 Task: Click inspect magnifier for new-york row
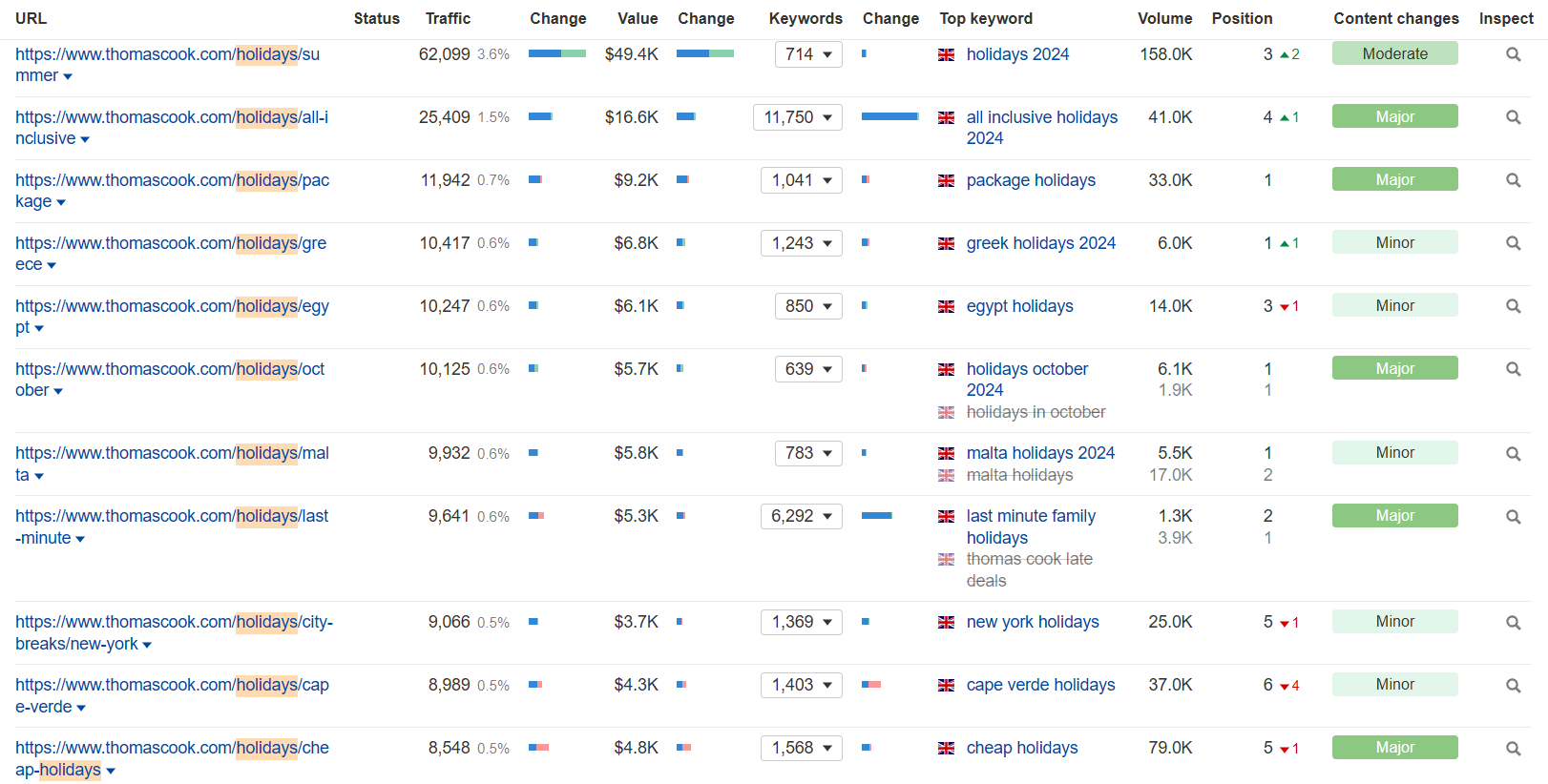[1513, 623]
